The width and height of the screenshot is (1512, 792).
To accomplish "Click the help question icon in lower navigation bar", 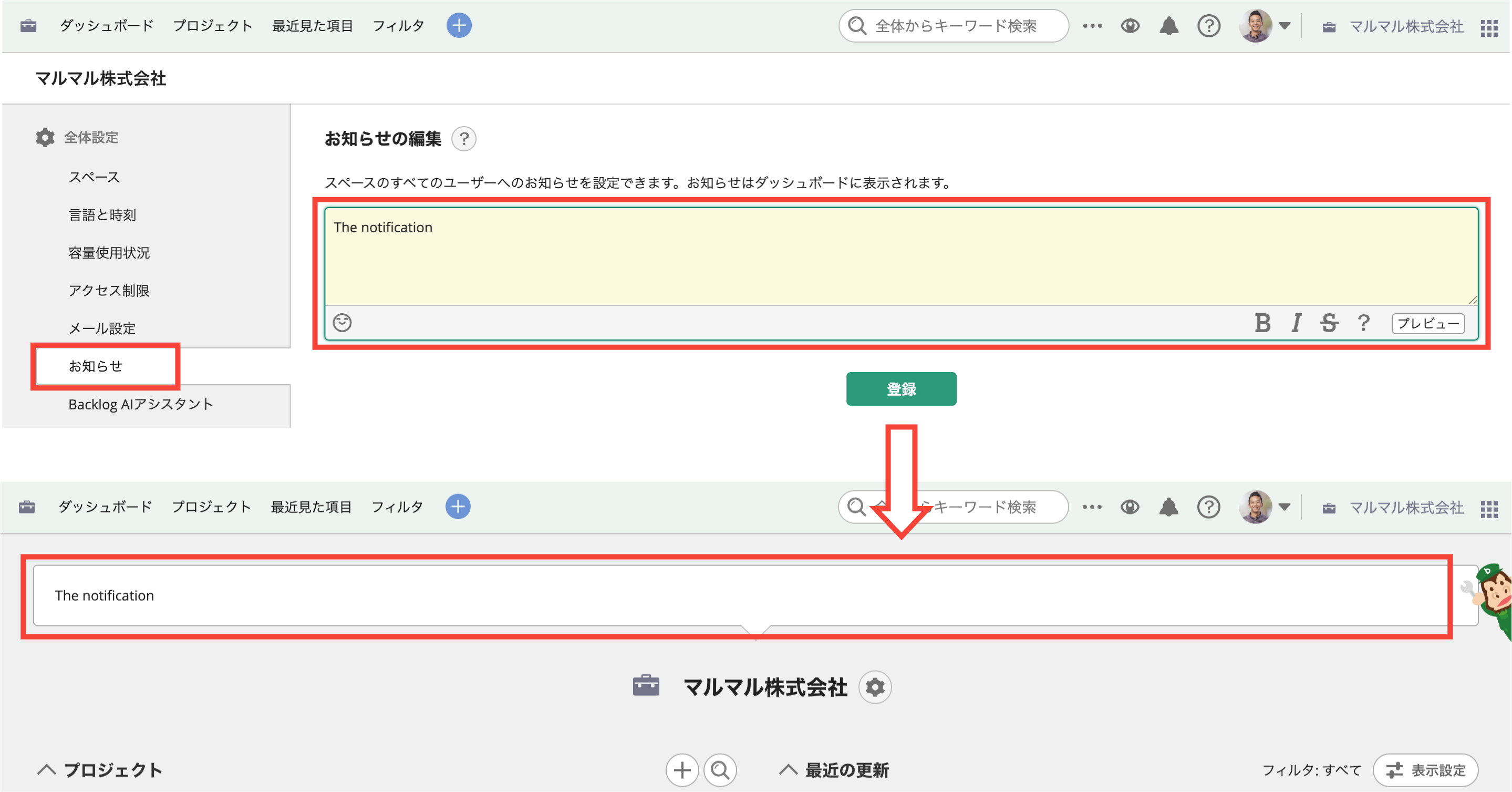I will (x=1208, y=507).
